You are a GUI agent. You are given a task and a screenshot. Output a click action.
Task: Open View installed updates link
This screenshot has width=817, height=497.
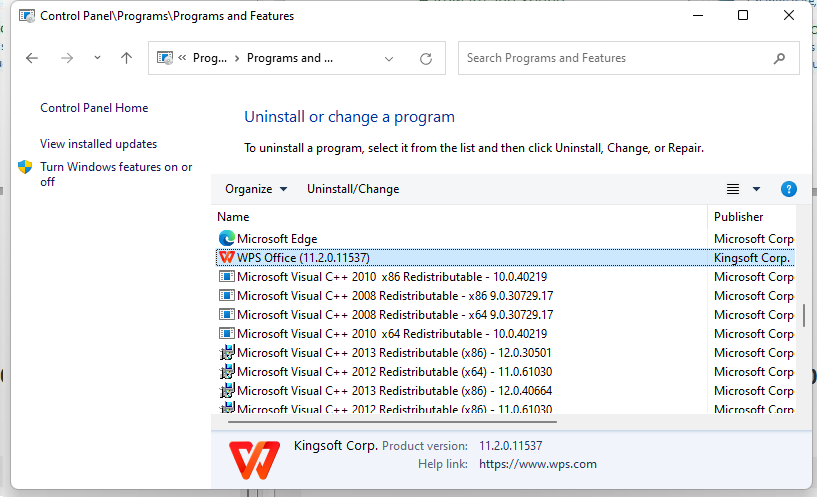click(x=98, y=144)
